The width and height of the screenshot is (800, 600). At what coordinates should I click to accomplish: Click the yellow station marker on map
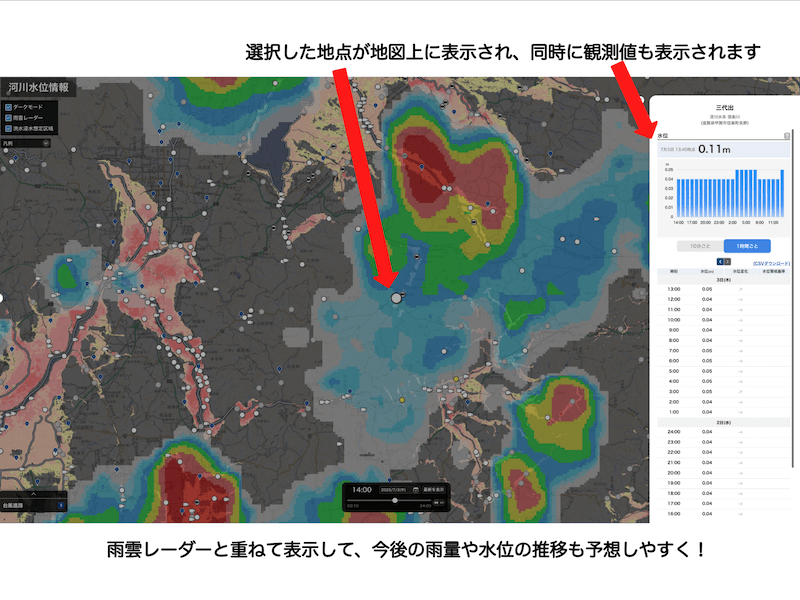pos(402,399)
